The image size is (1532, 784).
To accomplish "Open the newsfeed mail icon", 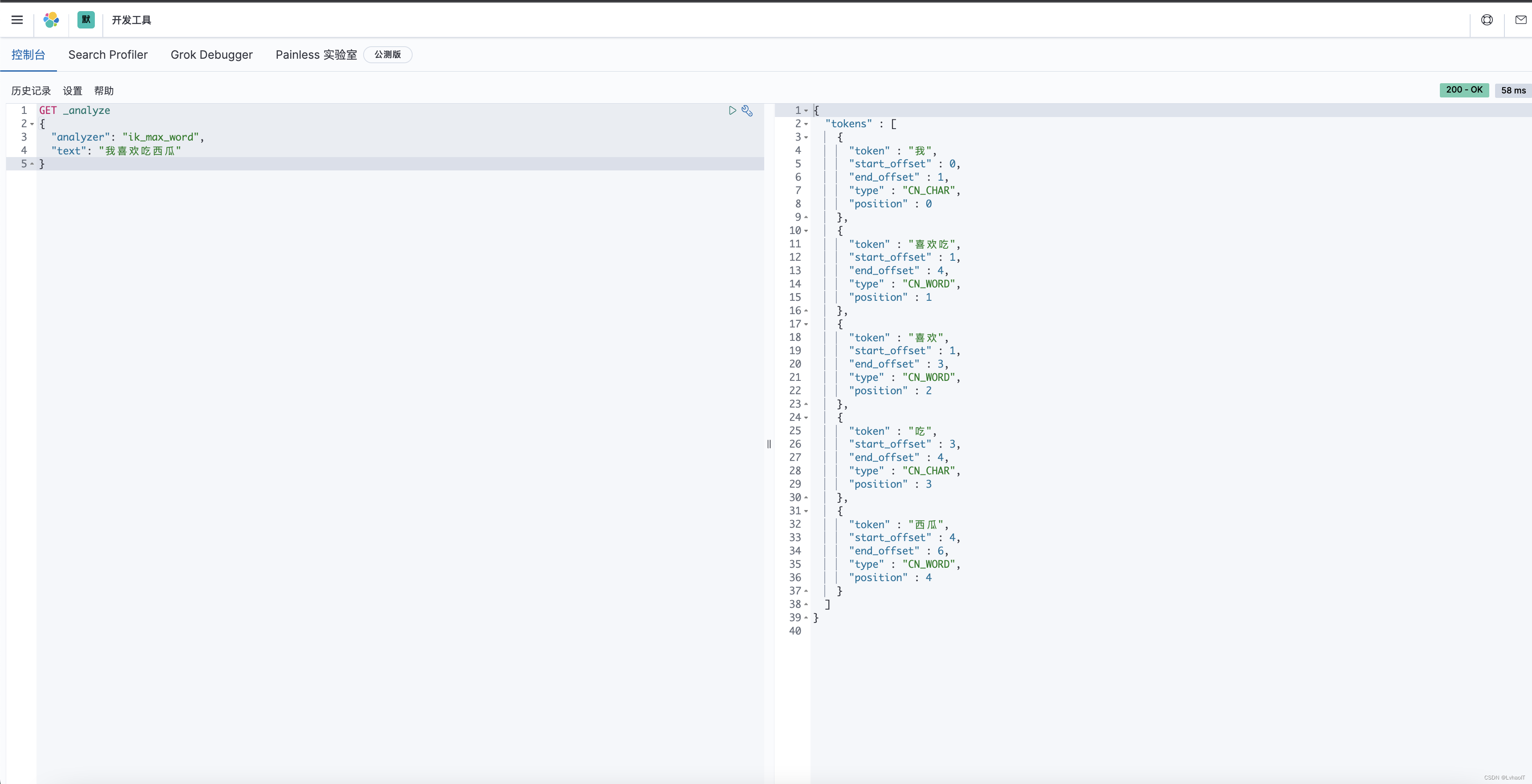I will tap(1521, 20).
